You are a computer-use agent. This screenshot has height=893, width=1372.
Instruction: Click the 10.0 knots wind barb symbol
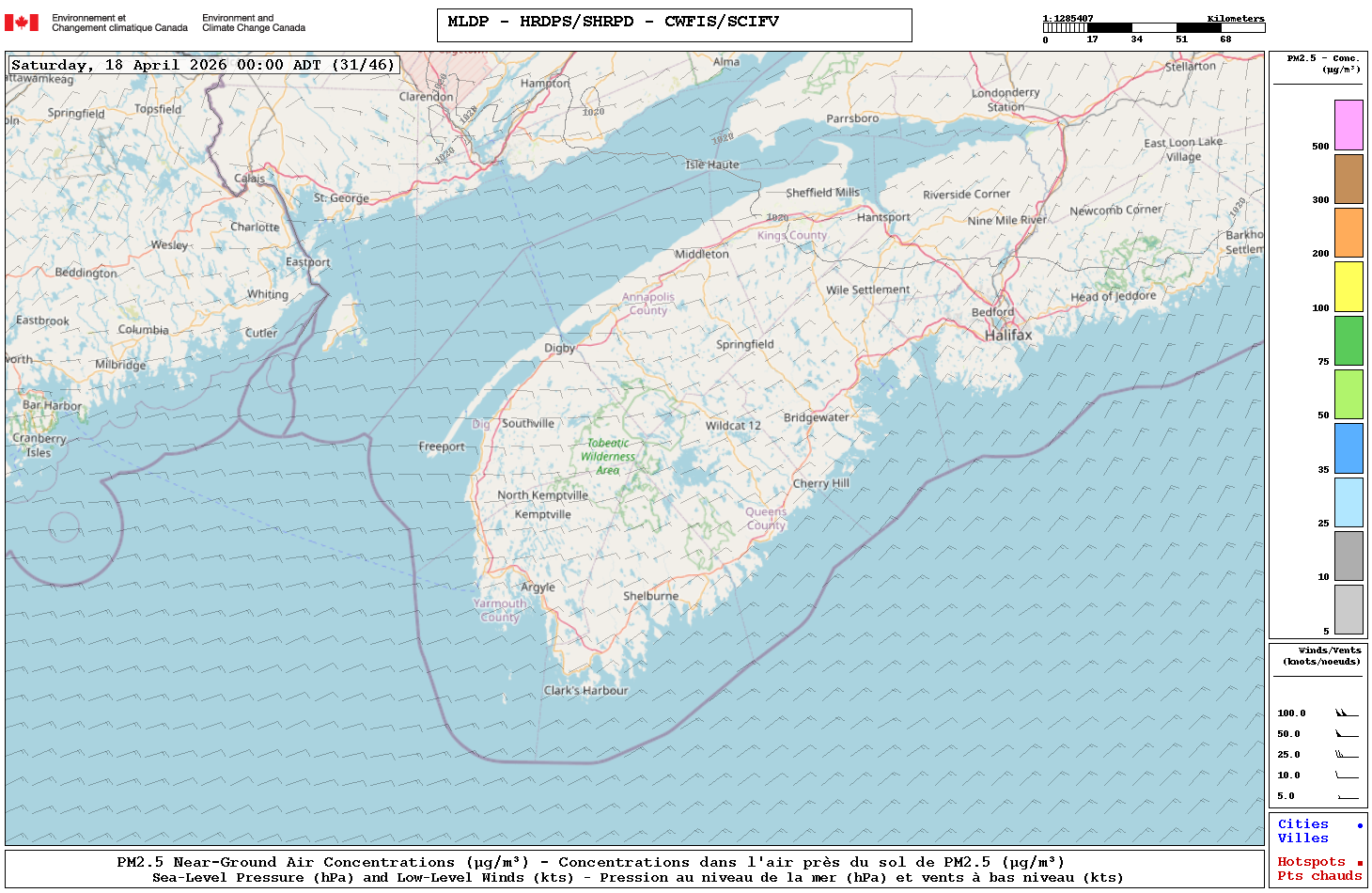(x=1347, y=775)
